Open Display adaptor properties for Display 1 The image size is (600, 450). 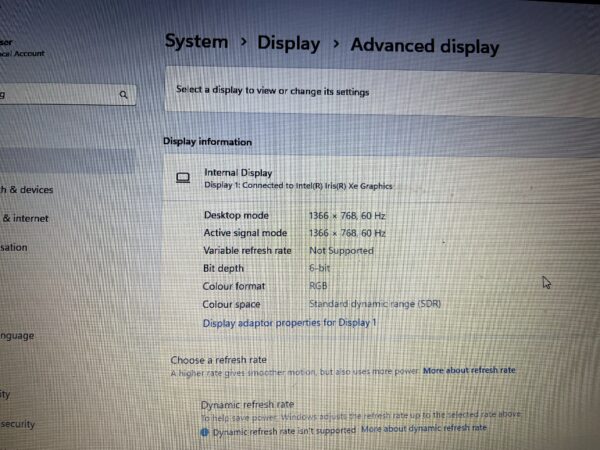(289, 323)
